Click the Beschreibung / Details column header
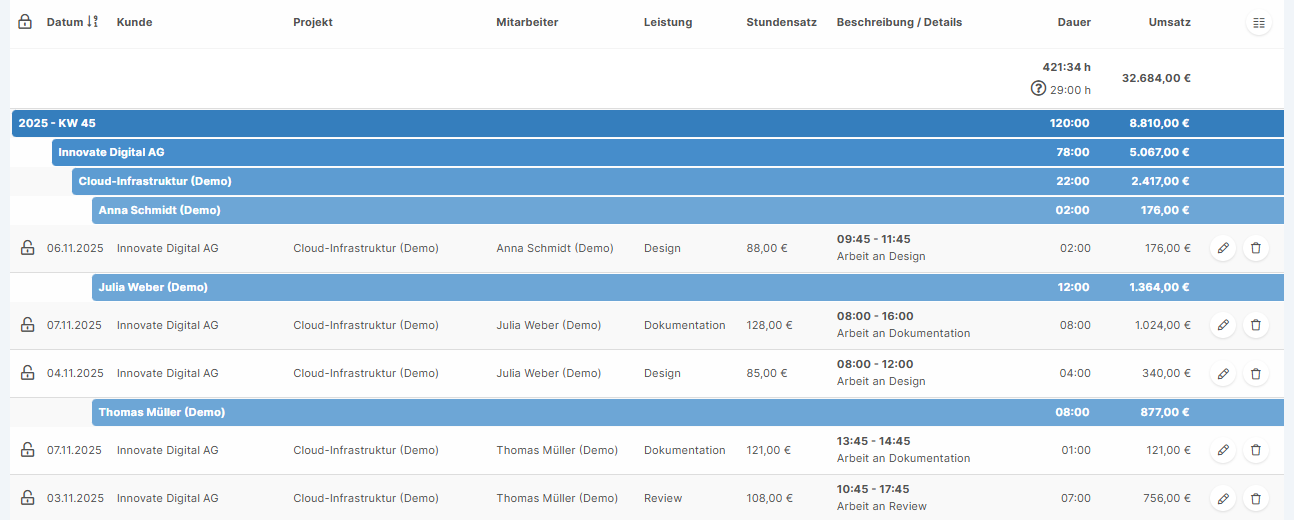Image resolution: width=1294 pixels, height=520 pixels. [899, 22]
